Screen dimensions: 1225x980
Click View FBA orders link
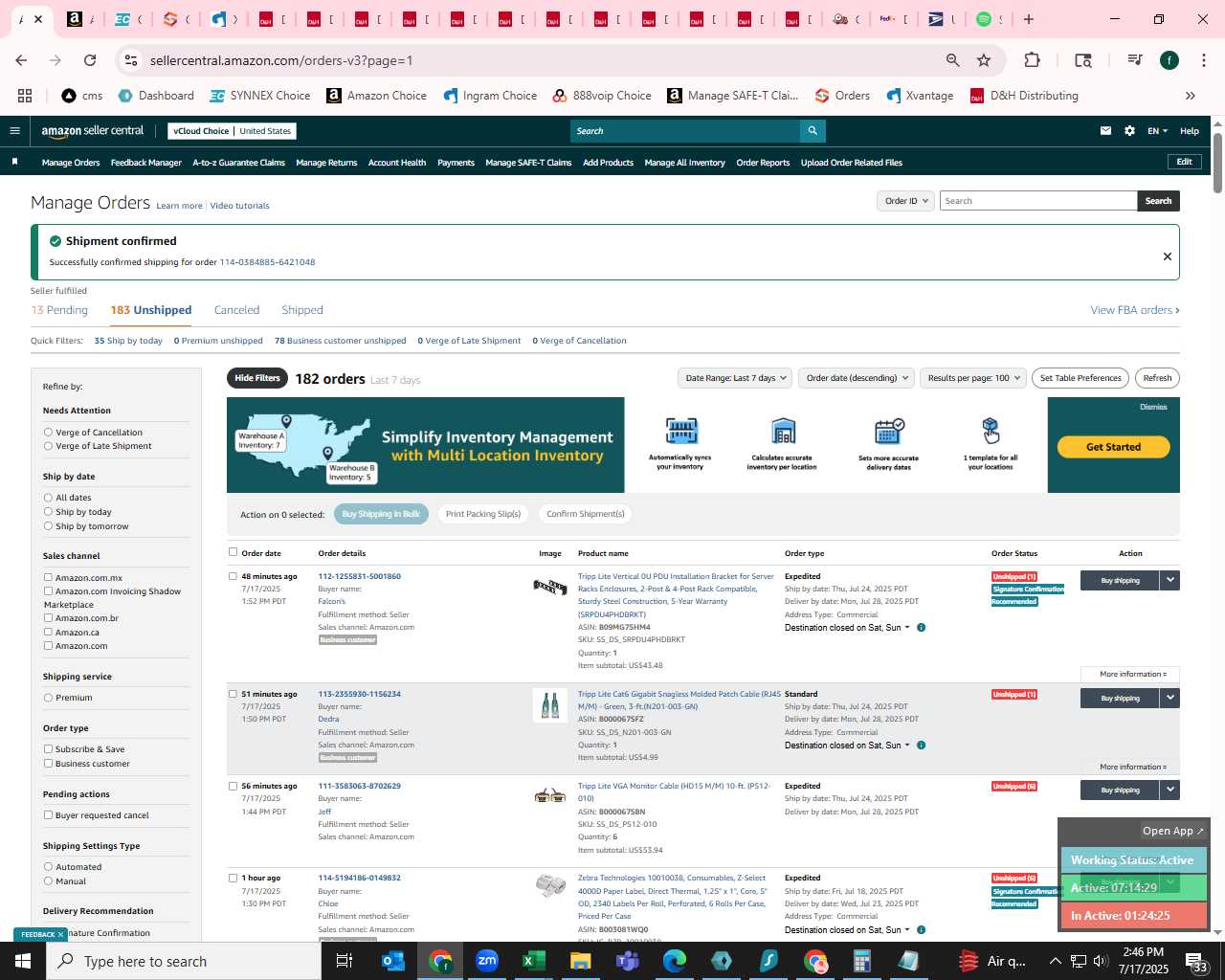click(x=1134, y=310)
